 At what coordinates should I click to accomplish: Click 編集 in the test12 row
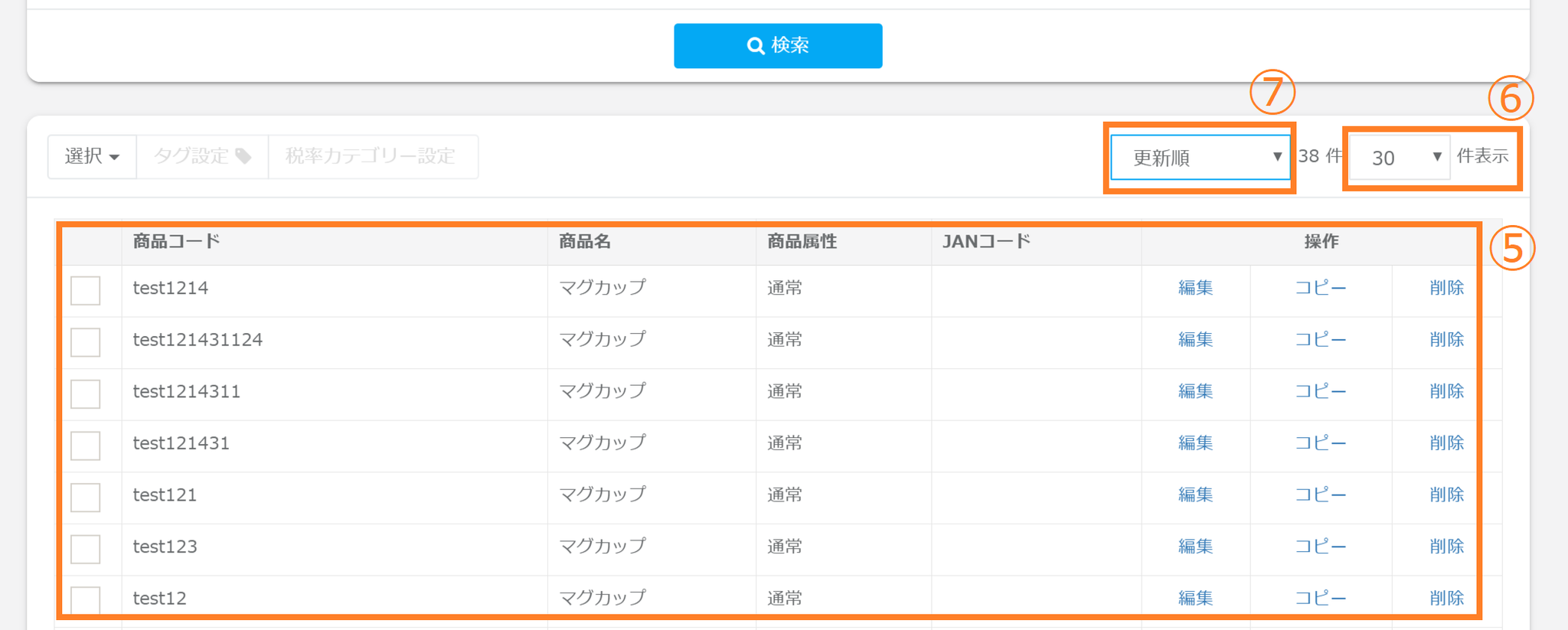1195,599
